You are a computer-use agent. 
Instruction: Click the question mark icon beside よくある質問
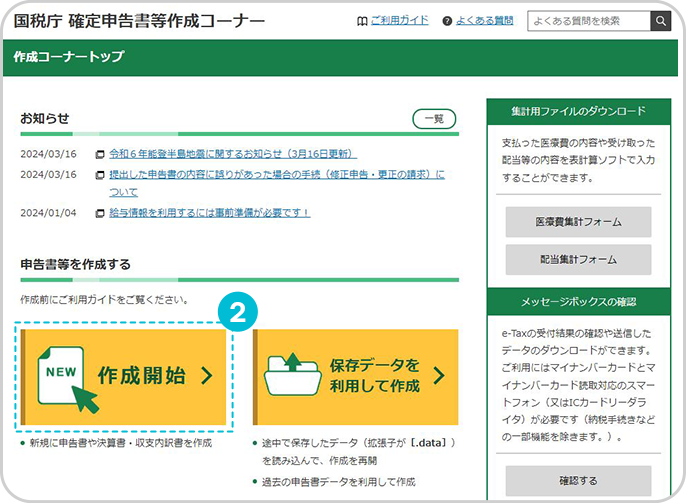pyautogui.click(x=447, y=21)
